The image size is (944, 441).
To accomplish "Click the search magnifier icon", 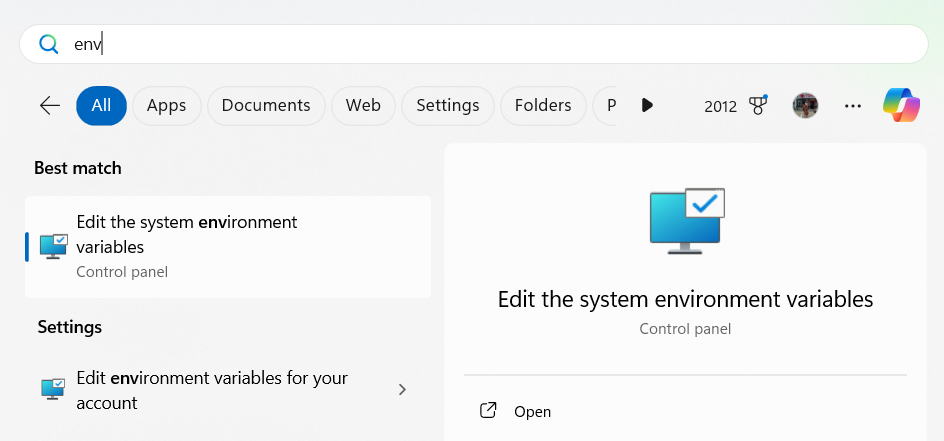I will [48, 44].
